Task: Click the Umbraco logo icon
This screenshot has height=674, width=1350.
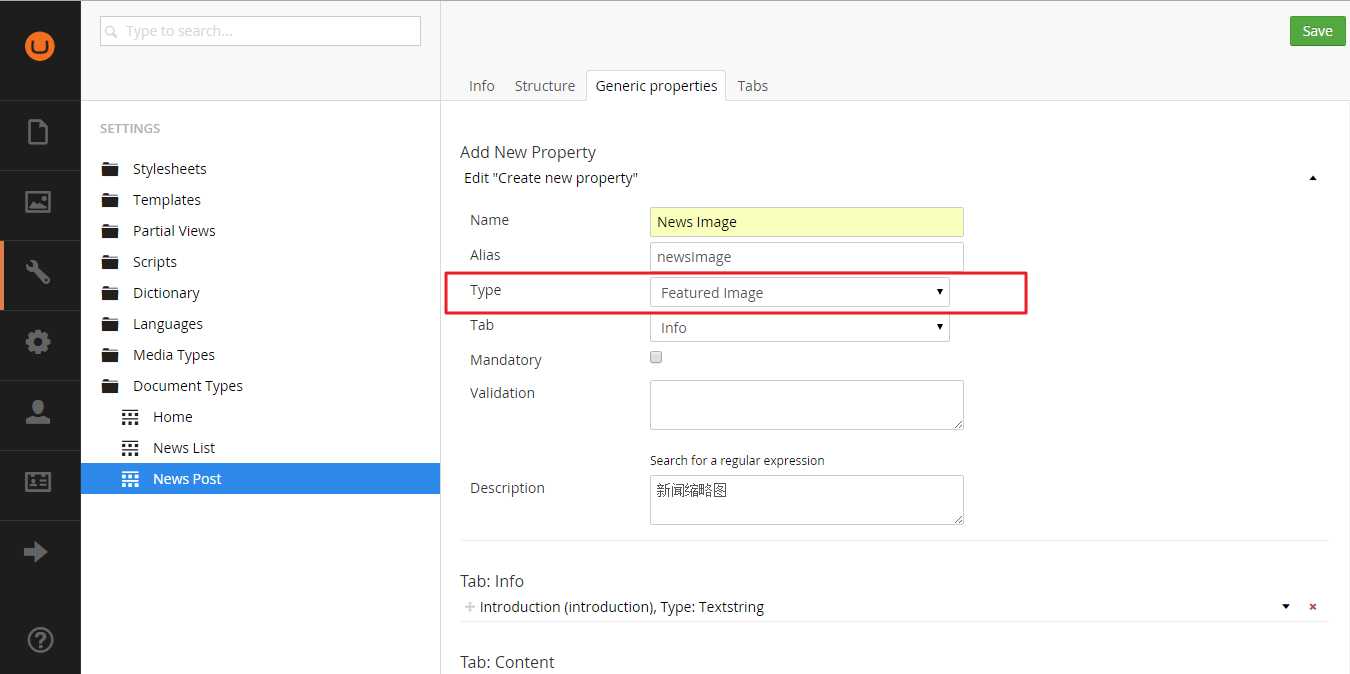Action: tap(40, 46)
